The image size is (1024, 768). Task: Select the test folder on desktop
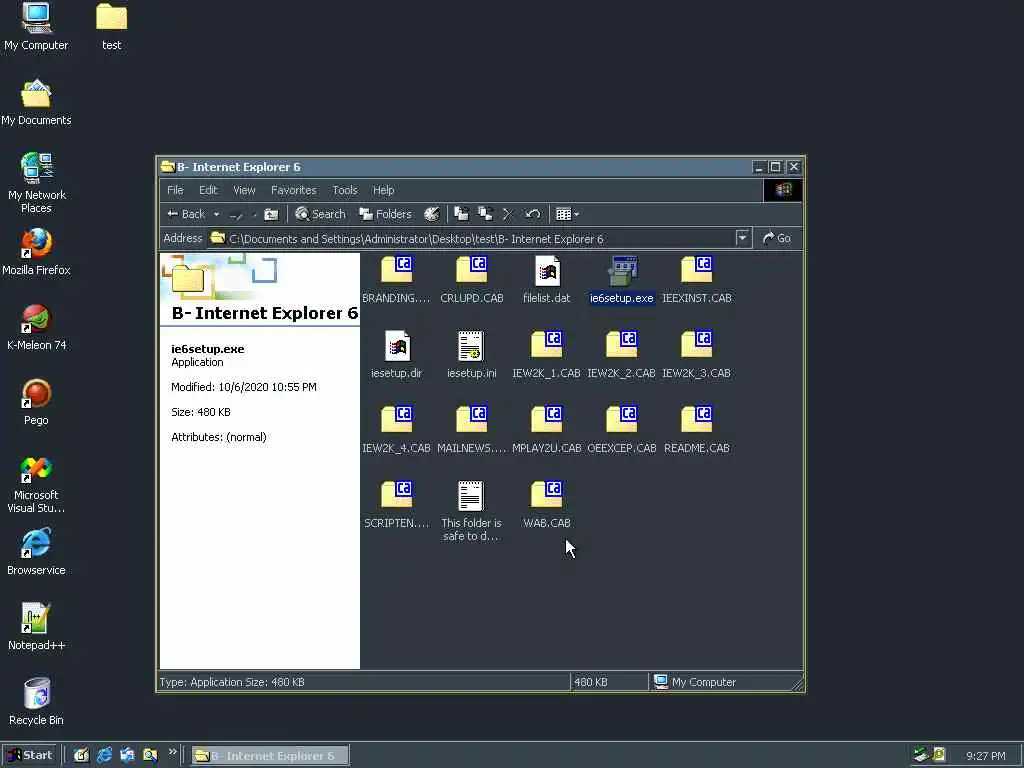click(x=112, y=27)
